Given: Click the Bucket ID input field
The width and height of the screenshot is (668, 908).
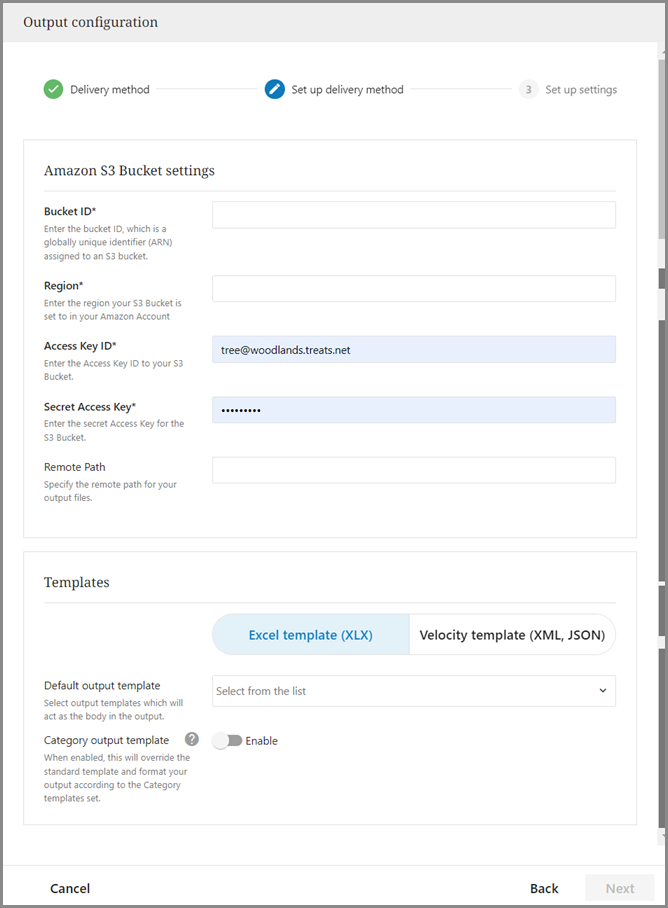Looking at the screenshot, I should [413, 215].
